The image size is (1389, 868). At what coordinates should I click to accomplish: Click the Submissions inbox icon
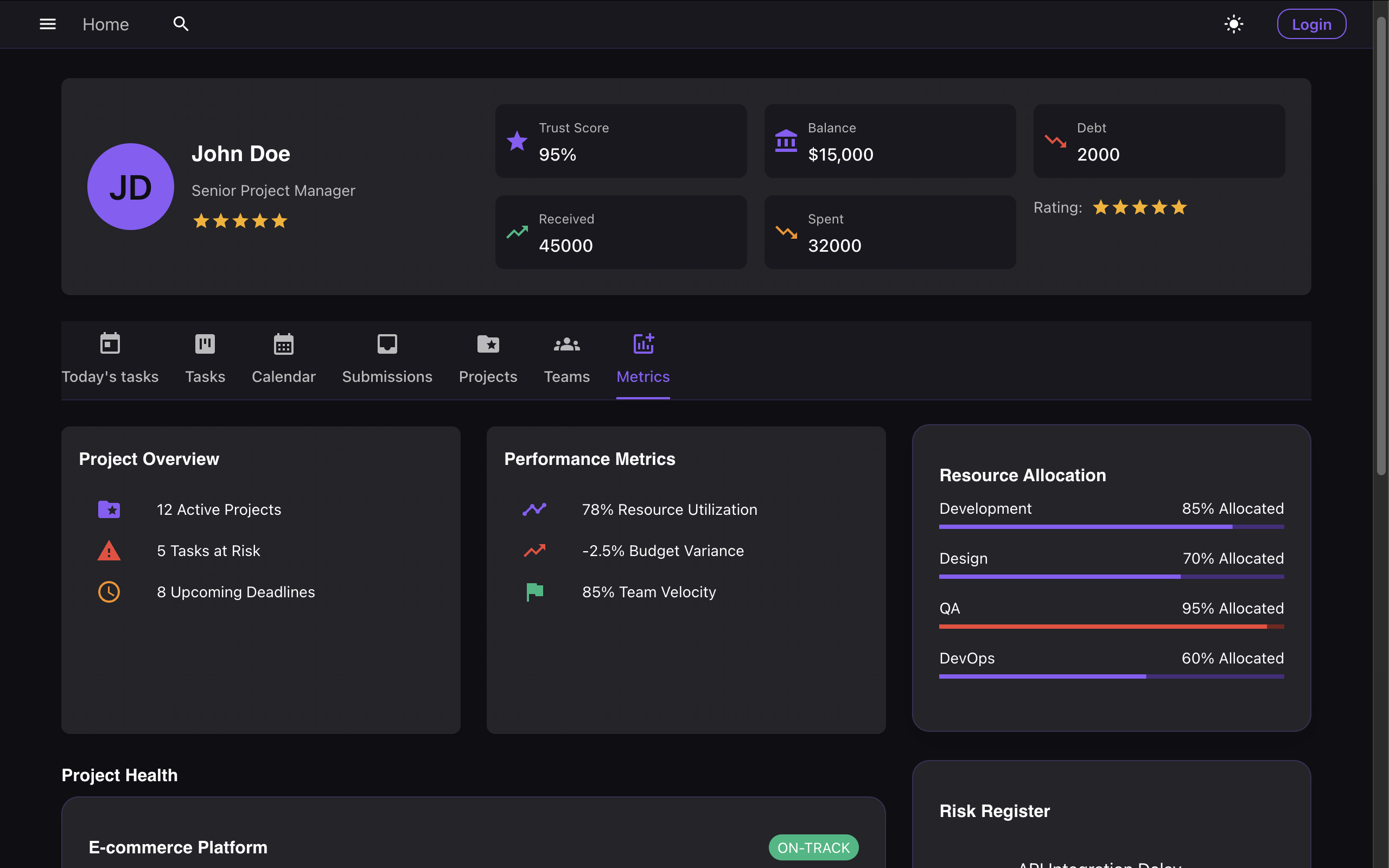click(x=387, y=344)
